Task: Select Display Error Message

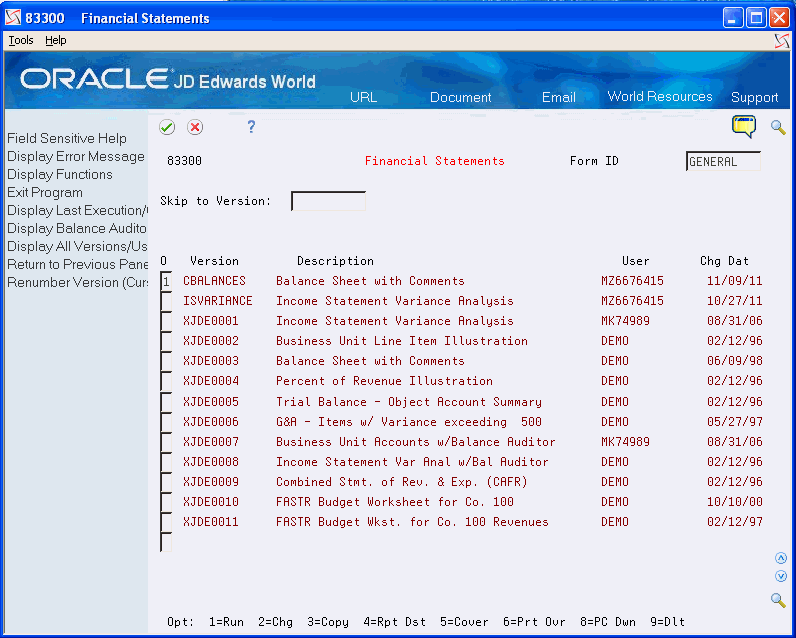Action: point(76,156)
